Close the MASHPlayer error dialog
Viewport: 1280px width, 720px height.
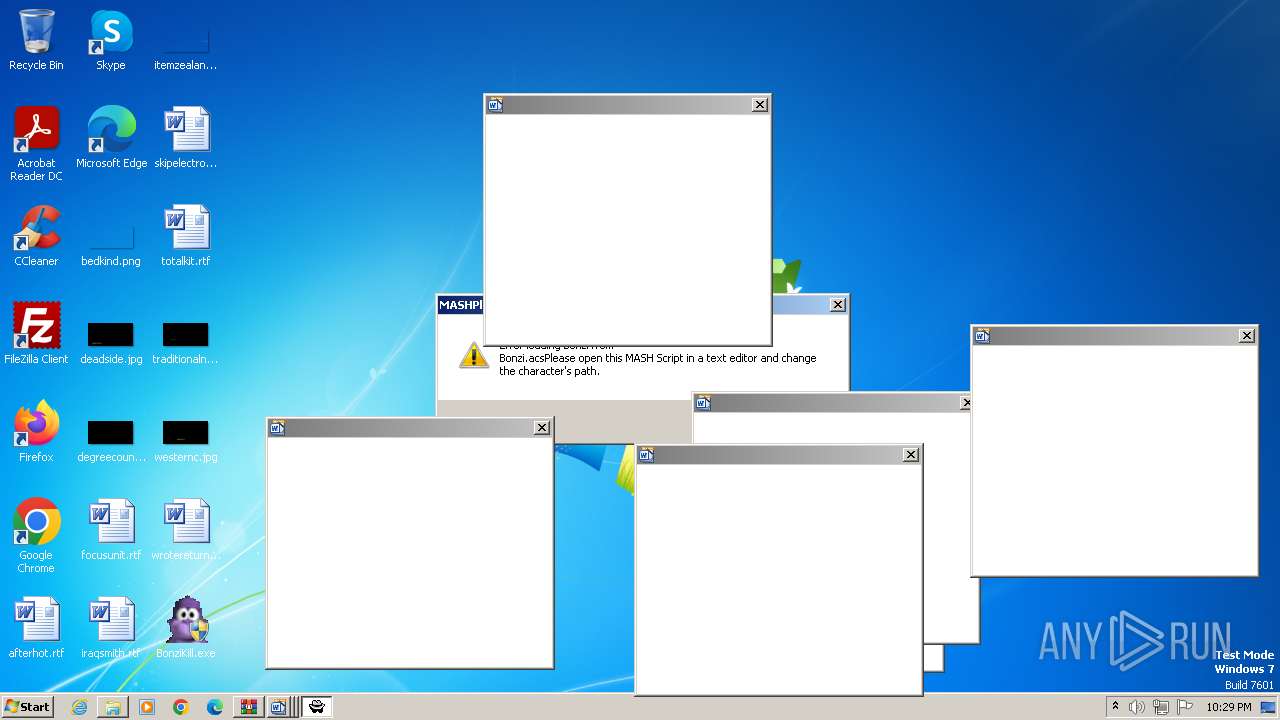pos(838,305)
